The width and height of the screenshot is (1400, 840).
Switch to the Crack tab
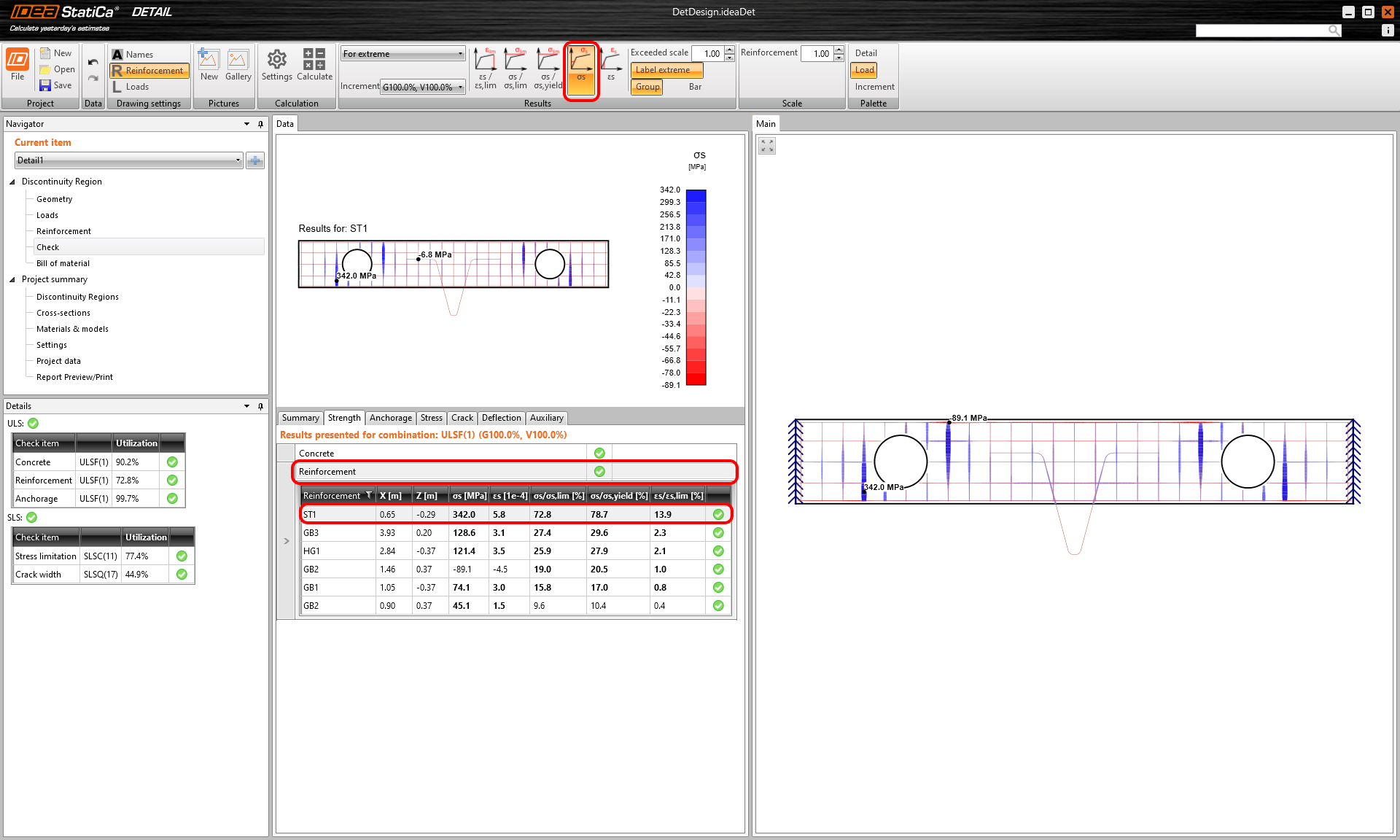[x=462, y=418]
